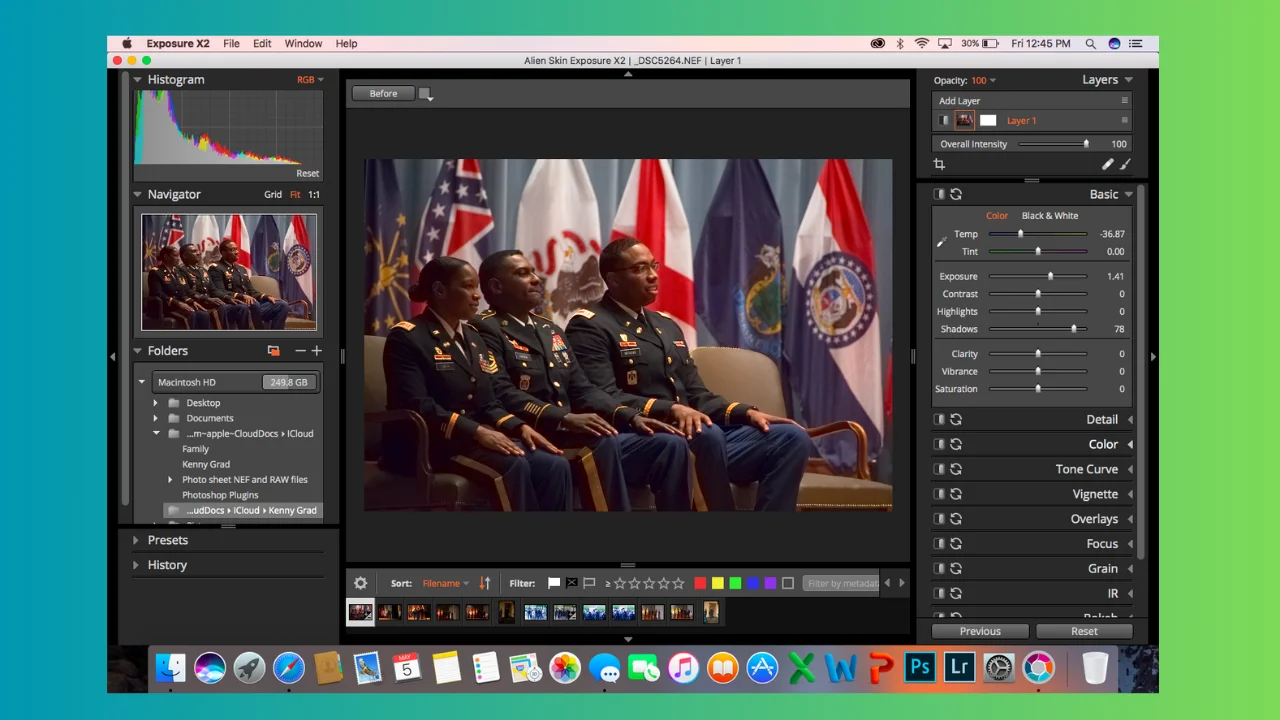Open the Opacity value dropdown
Image resolution: width=1280 pixels, height=720 pixels.
(x=984, y=80)
